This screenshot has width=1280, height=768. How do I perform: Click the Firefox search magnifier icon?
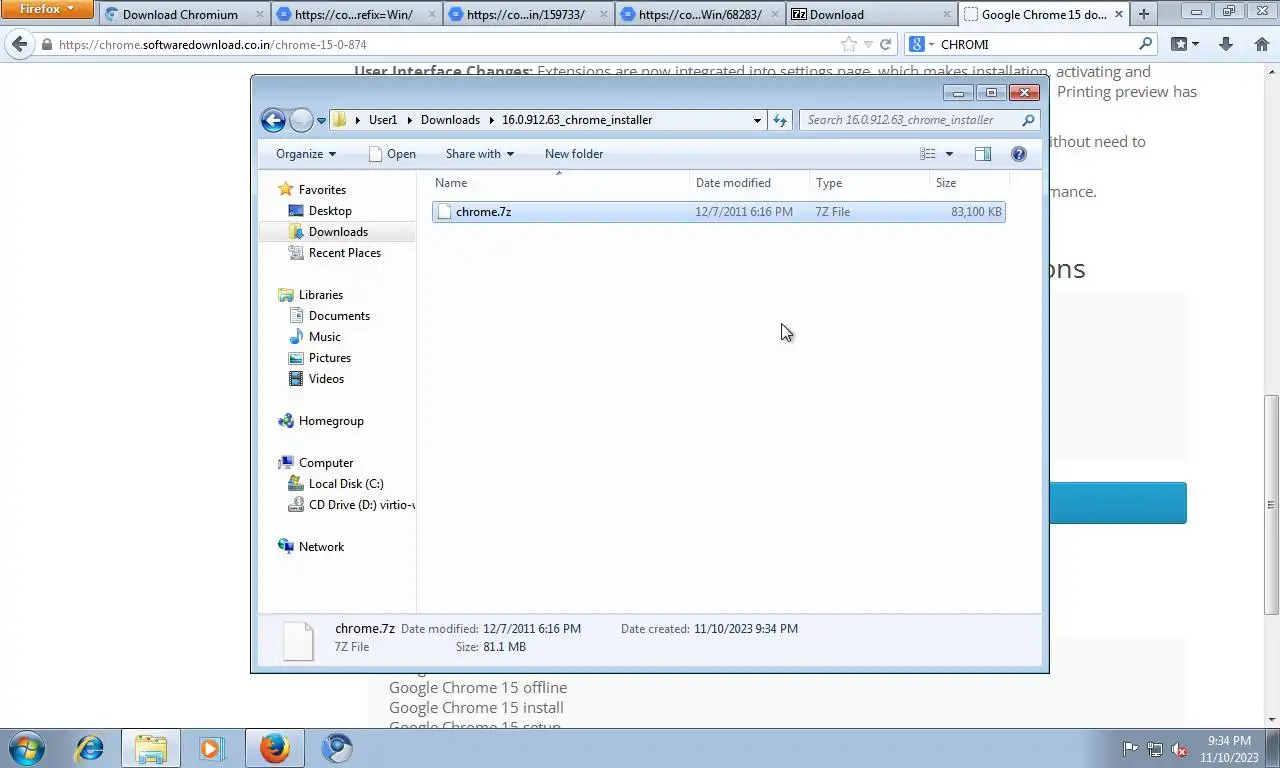(1146, 44)
